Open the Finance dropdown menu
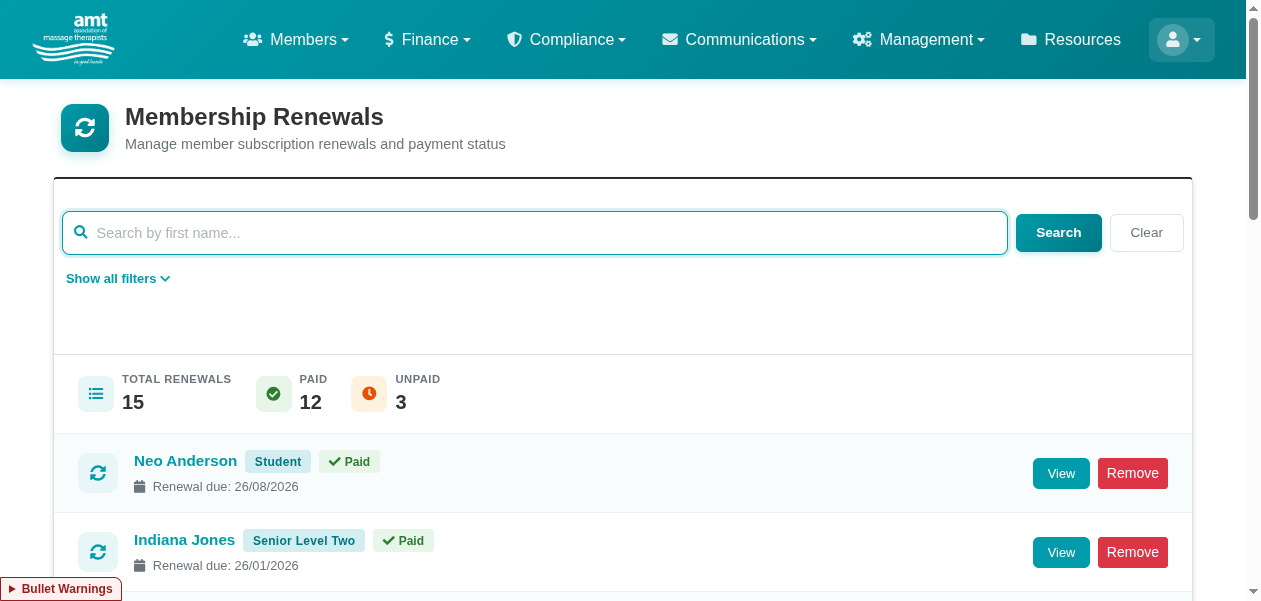The width and height of the screenshot is (1261, 601). (428, 39)
